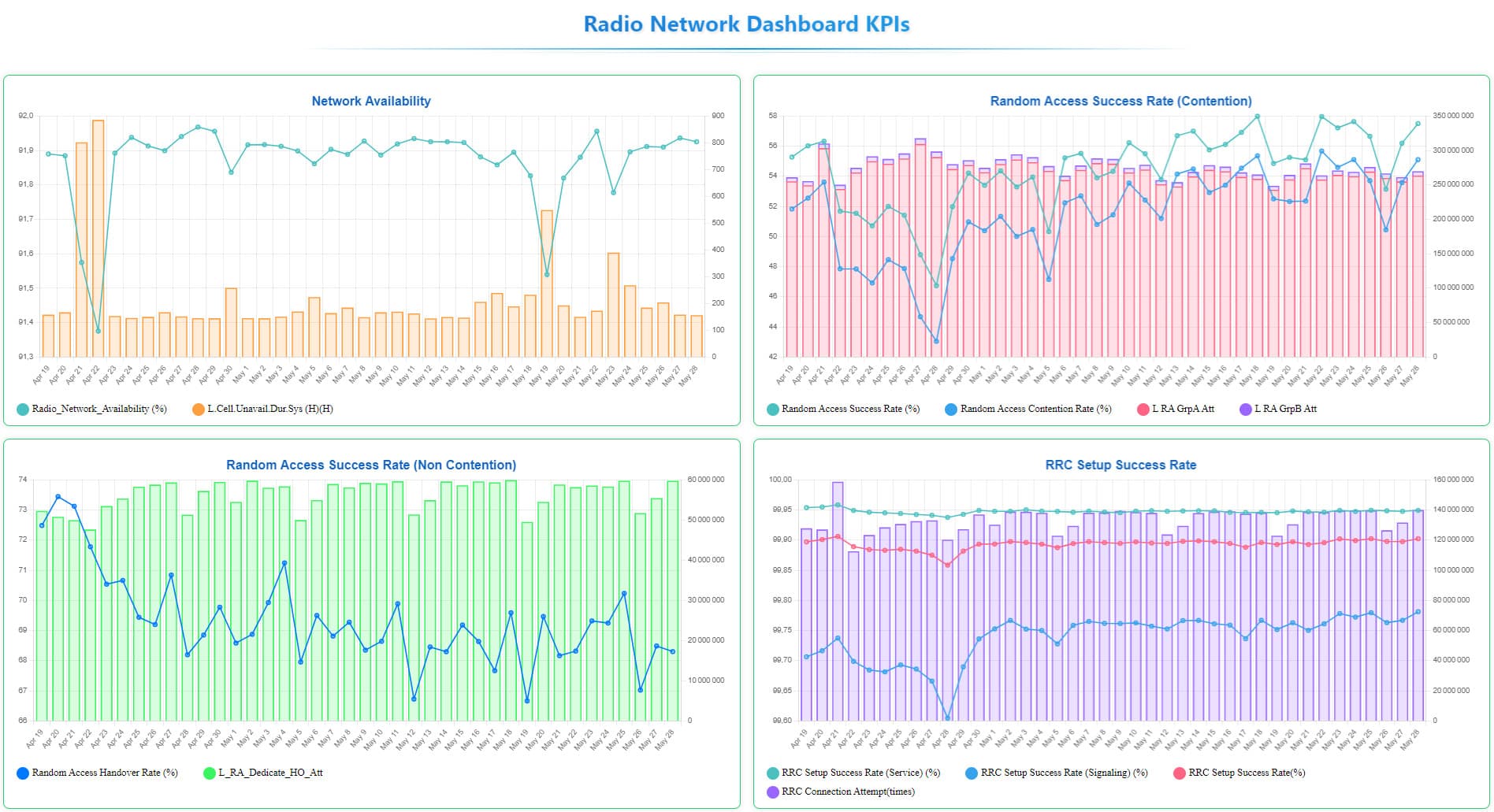Toggle the red RRC Setup Success Rate(%) legend
The width and height of the screenshot is (1494, 812).
[1246, 773]
